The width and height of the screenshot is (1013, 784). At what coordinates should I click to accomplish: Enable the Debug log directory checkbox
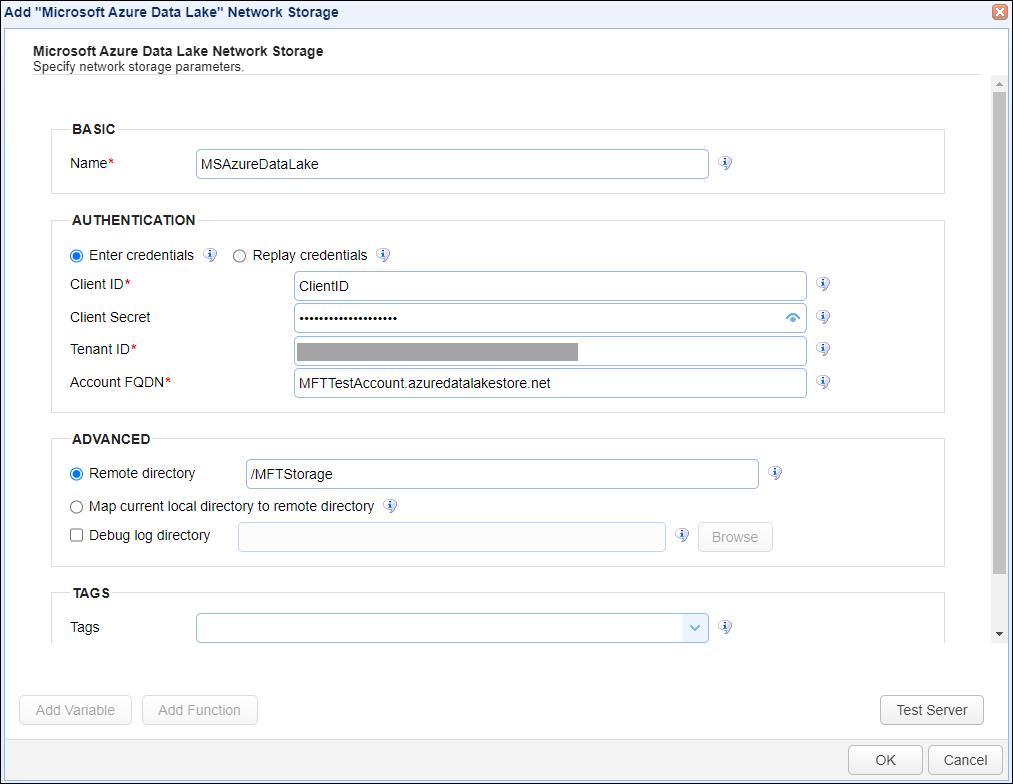coord(76,535)
